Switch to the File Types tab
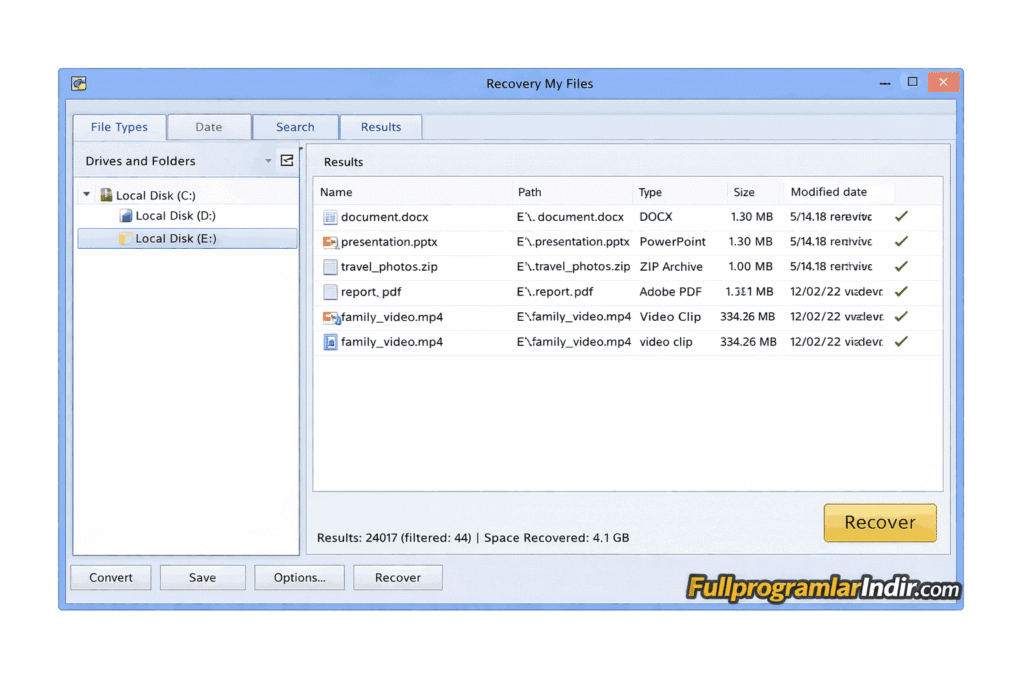 click(x=118, y=127)
